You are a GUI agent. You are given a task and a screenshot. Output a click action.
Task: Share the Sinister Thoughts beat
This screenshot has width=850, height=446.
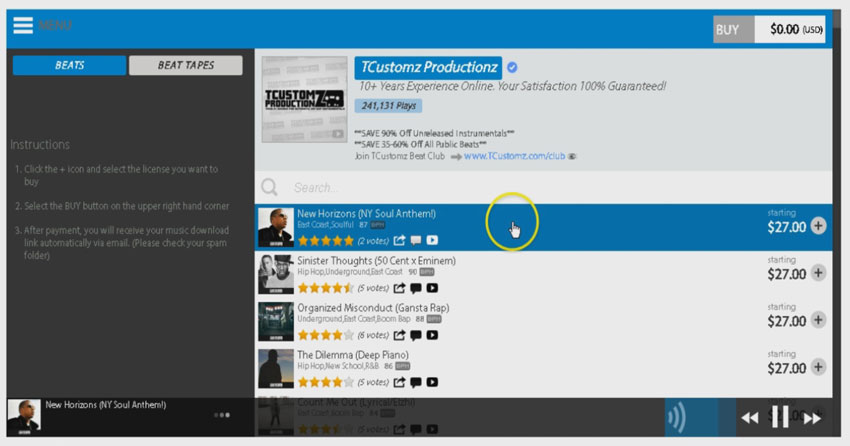400,288
